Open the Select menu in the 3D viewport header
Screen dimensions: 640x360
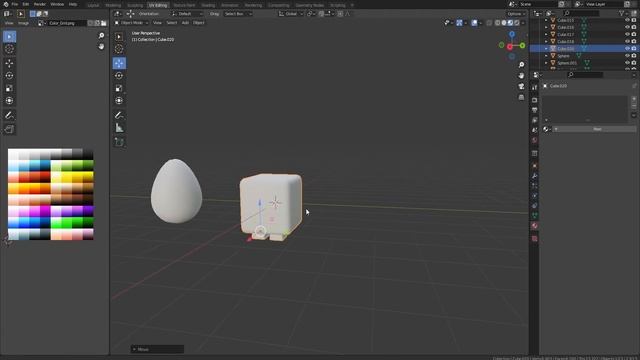(171, 23)
